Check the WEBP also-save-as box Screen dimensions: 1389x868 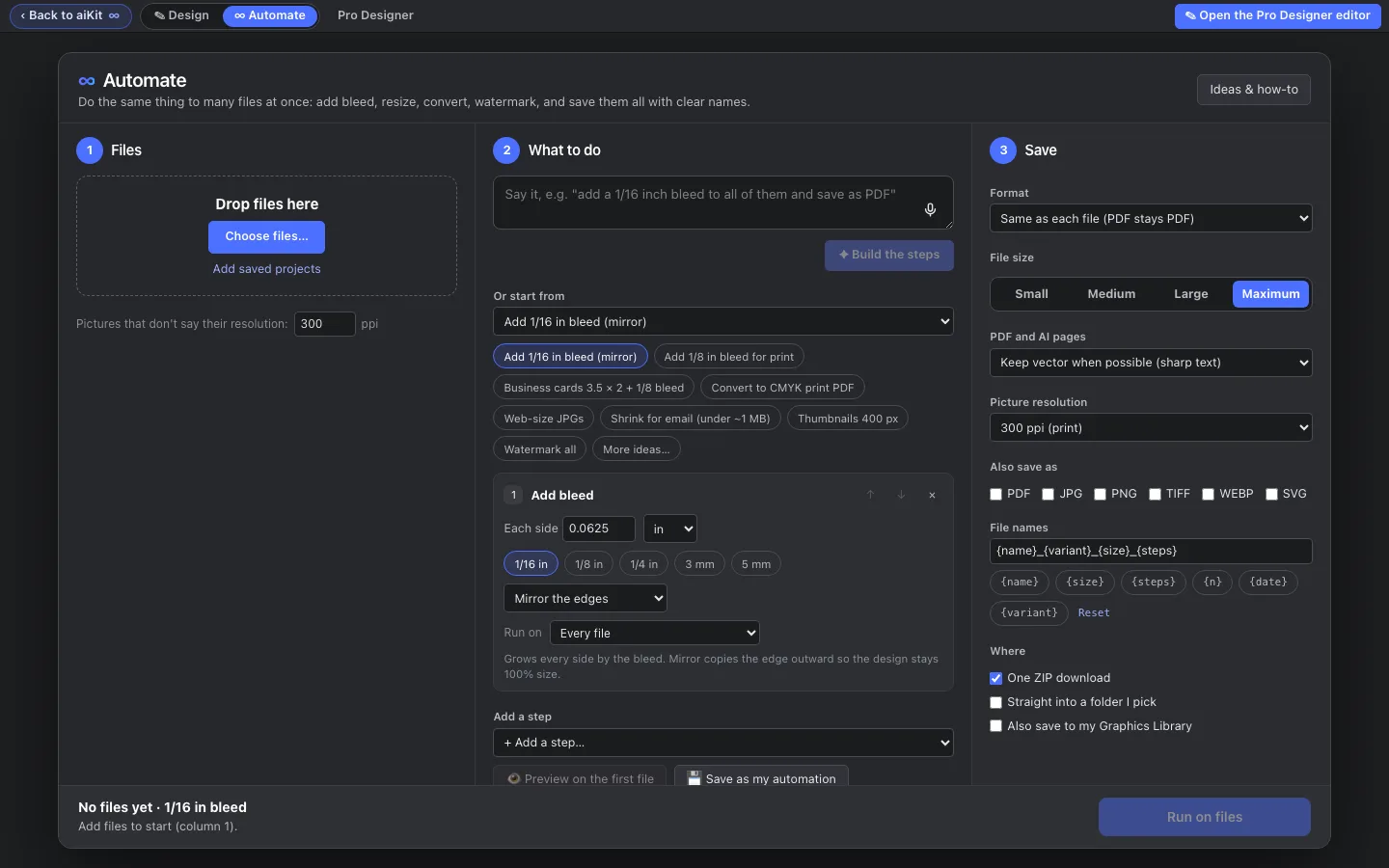(1209, 494)
